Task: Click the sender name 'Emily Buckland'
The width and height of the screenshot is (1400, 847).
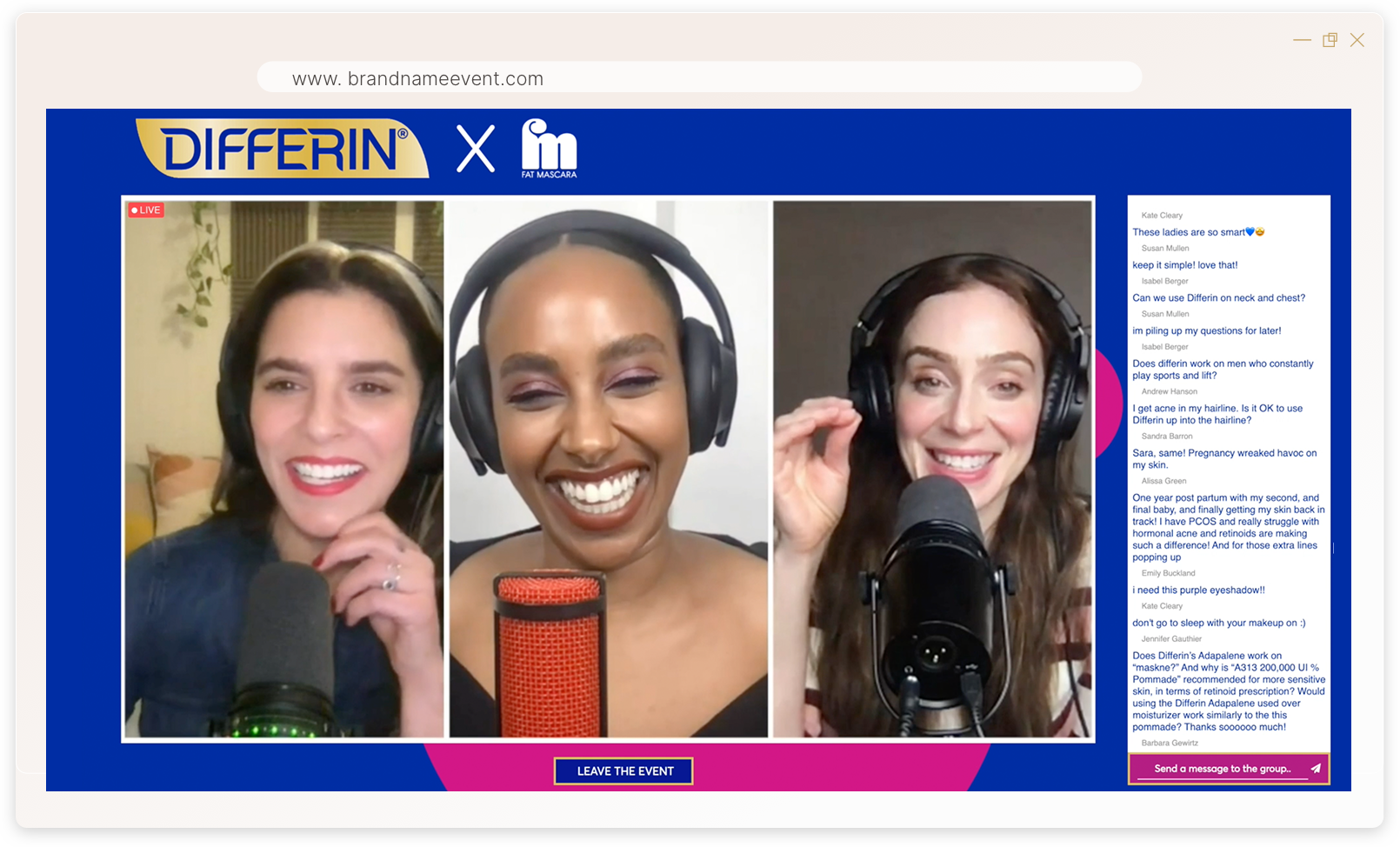Action: (x=1168, y=573)
